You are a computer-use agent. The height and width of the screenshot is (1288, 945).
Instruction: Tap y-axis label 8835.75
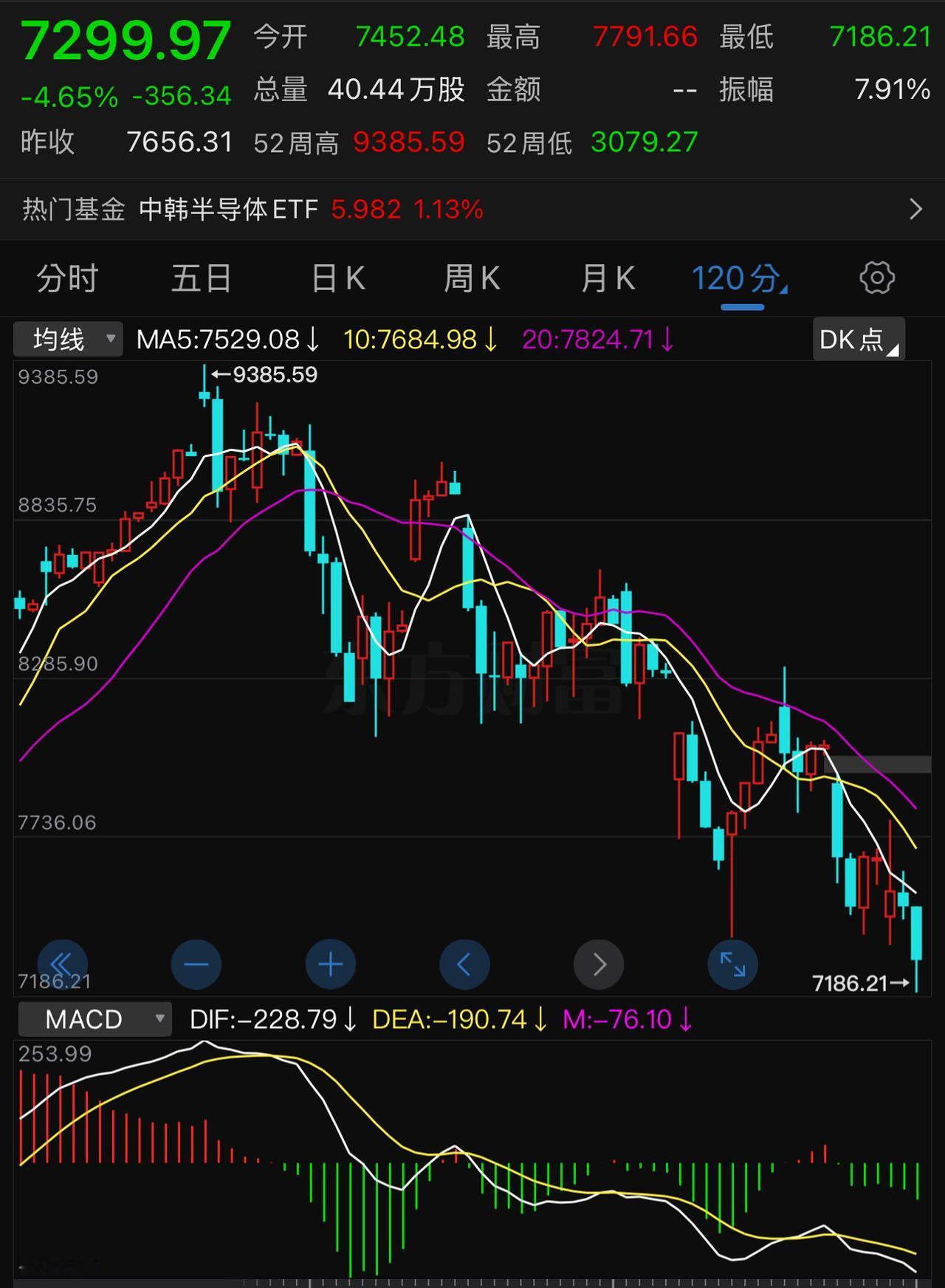58,505
